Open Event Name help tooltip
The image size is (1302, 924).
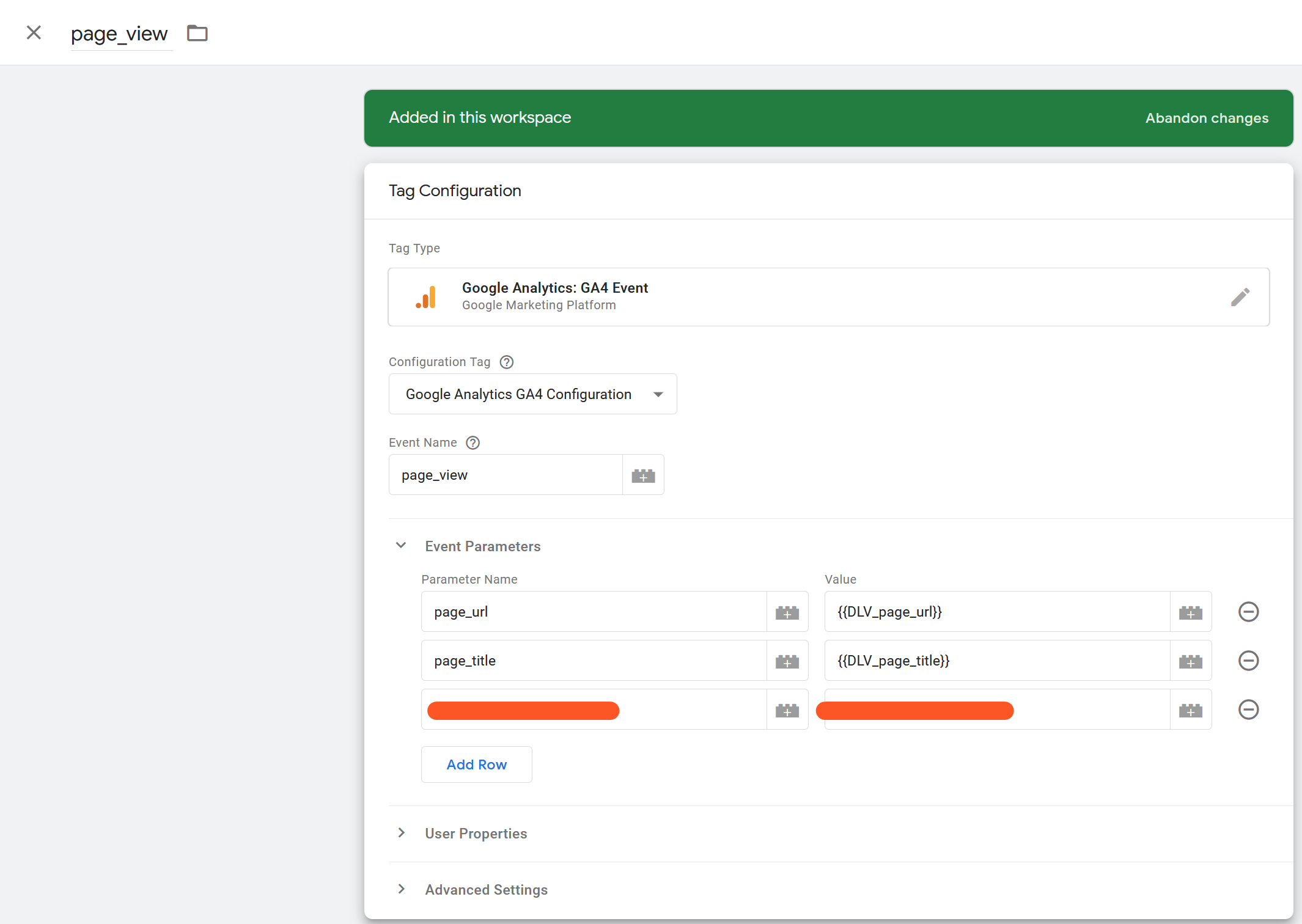[x=473, y=442]
